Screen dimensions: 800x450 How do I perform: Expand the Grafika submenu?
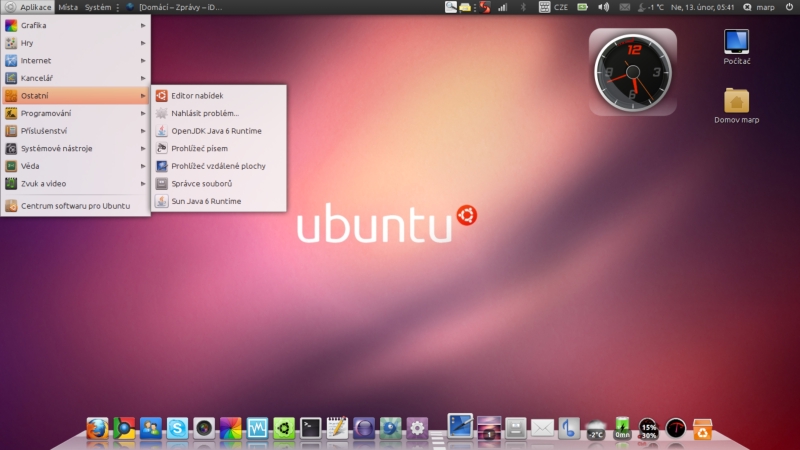coord(76,26)
